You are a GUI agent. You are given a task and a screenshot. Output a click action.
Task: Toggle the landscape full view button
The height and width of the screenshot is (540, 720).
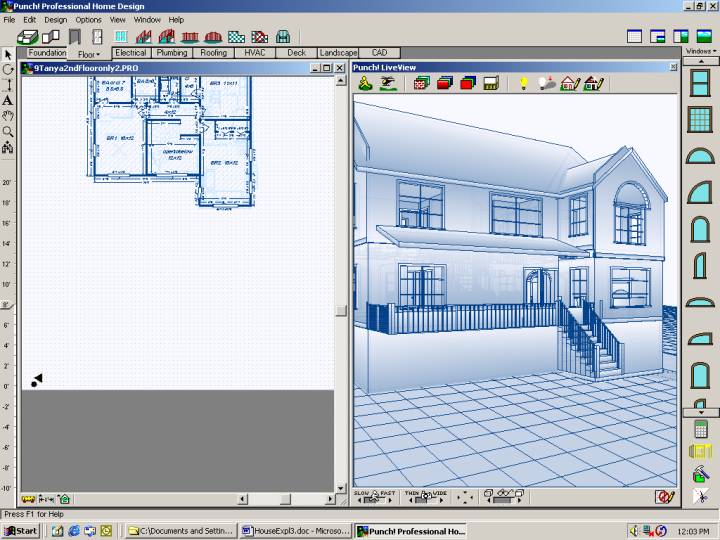click(704, 36)
